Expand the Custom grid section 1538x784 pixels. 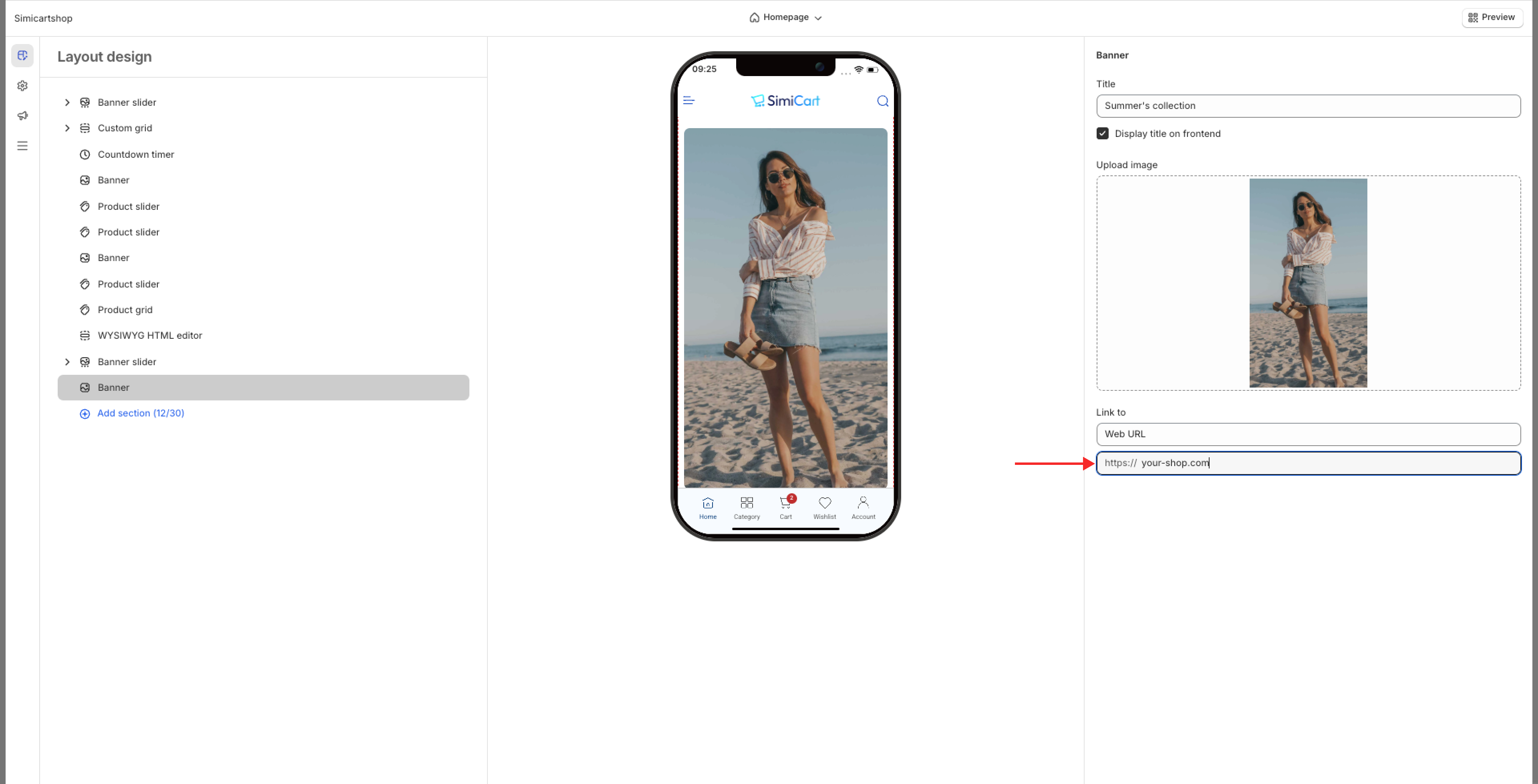pyautogui.click(x=67, y=129)
